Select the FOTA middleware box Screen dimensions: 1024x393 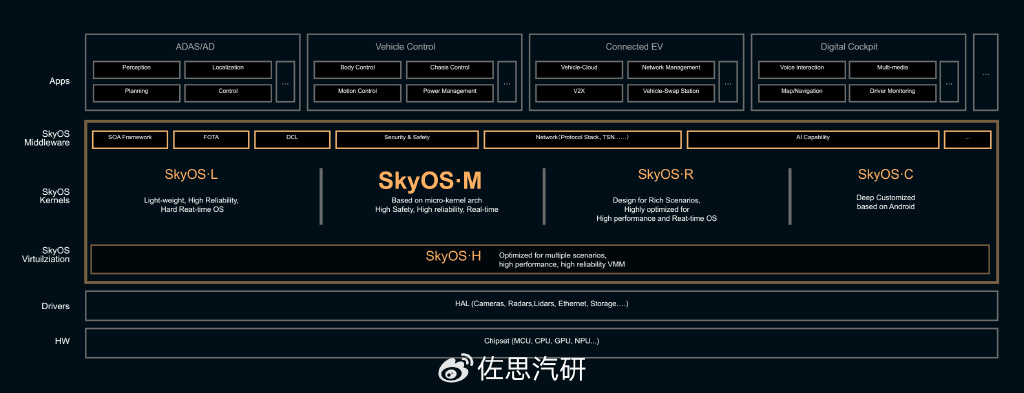[x=211, y=139]
